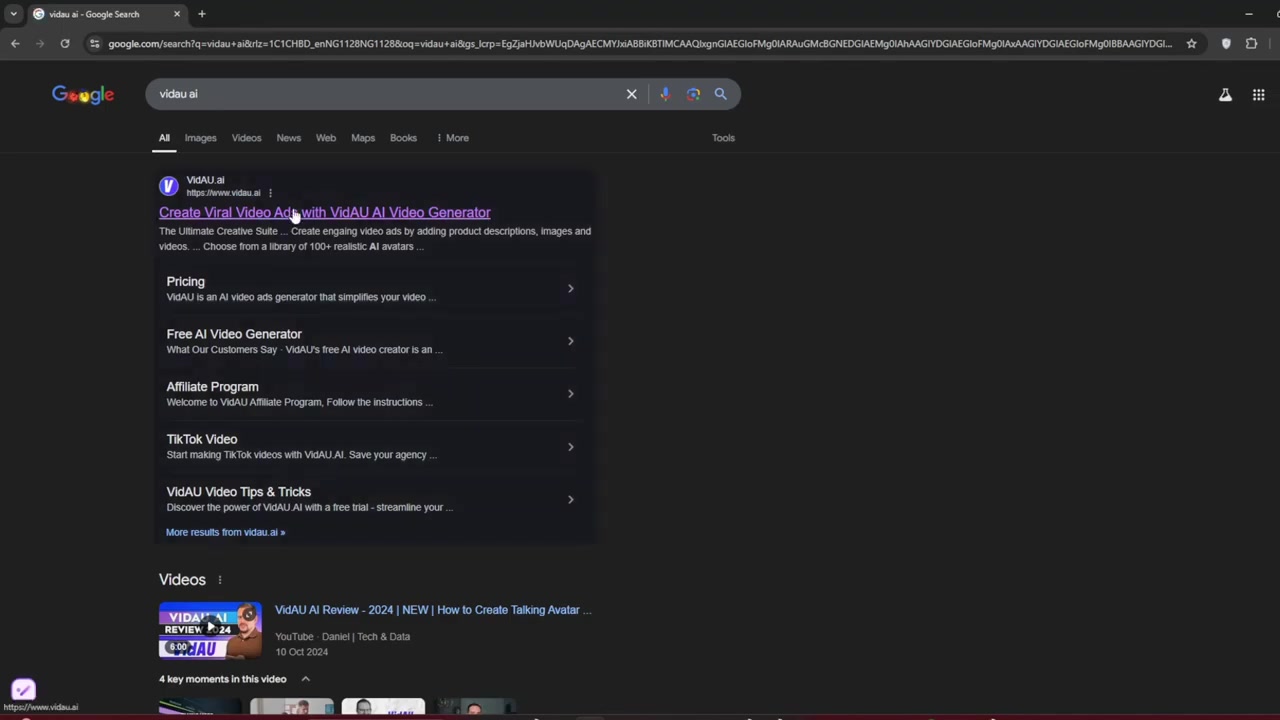The height and width of the screenshot is (720, 1280).
Task: Switch to the Books tab
Action: click(x=403, y=138)
